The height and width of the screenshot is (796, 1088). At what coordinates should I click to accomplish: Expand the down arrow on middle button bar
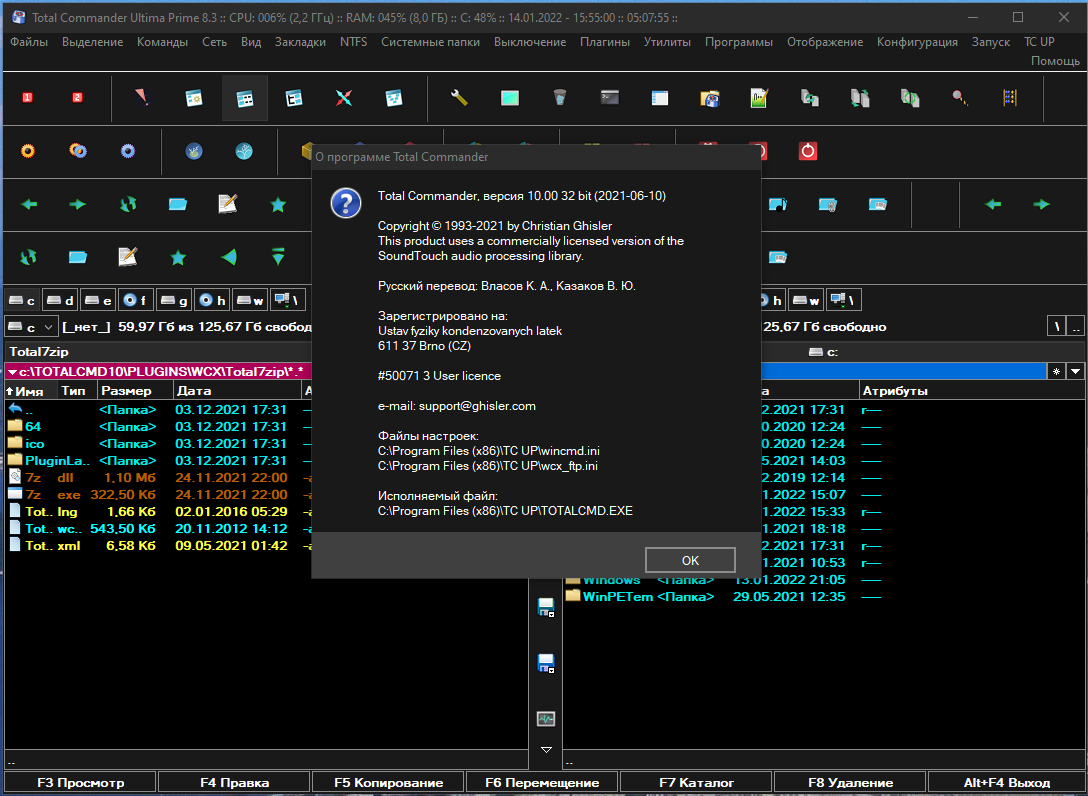click(546, 750)
